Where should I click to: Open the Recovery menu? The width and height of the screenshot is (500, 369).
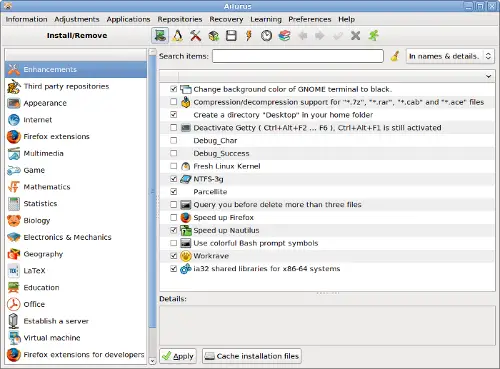226,19
